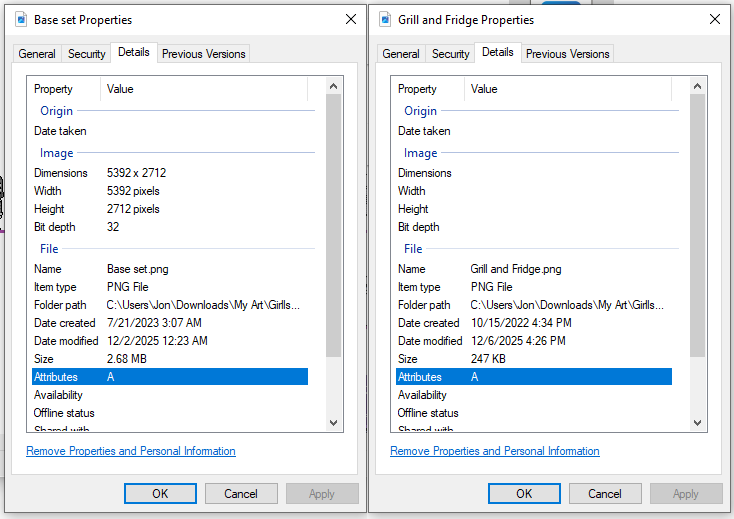The width and height of the screenshot is (734, 519).
Task: Open Remove Properties link in Grill and Fridge dialog
Action: (495, 451)
